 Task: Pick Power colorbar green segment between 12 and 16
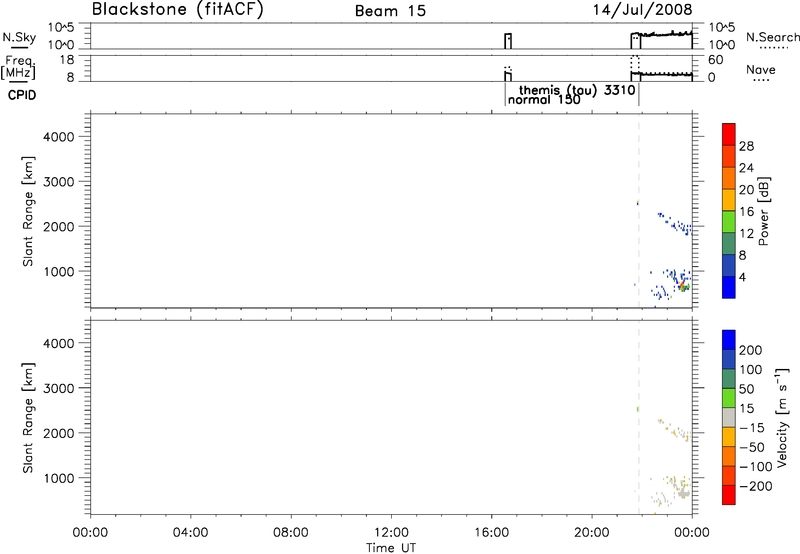(729, 221)
